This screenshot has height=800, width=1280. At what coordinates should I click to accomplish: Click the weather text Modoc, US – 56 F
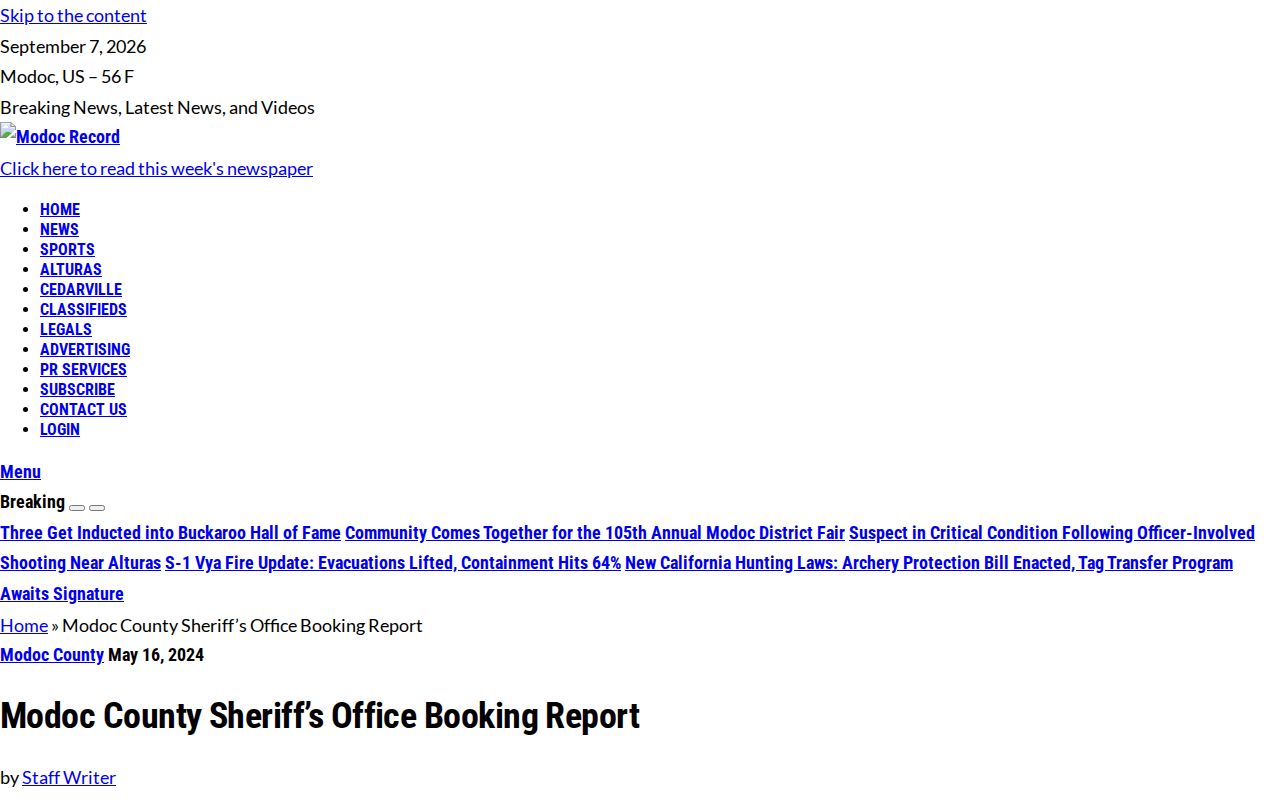pos(67,76)
